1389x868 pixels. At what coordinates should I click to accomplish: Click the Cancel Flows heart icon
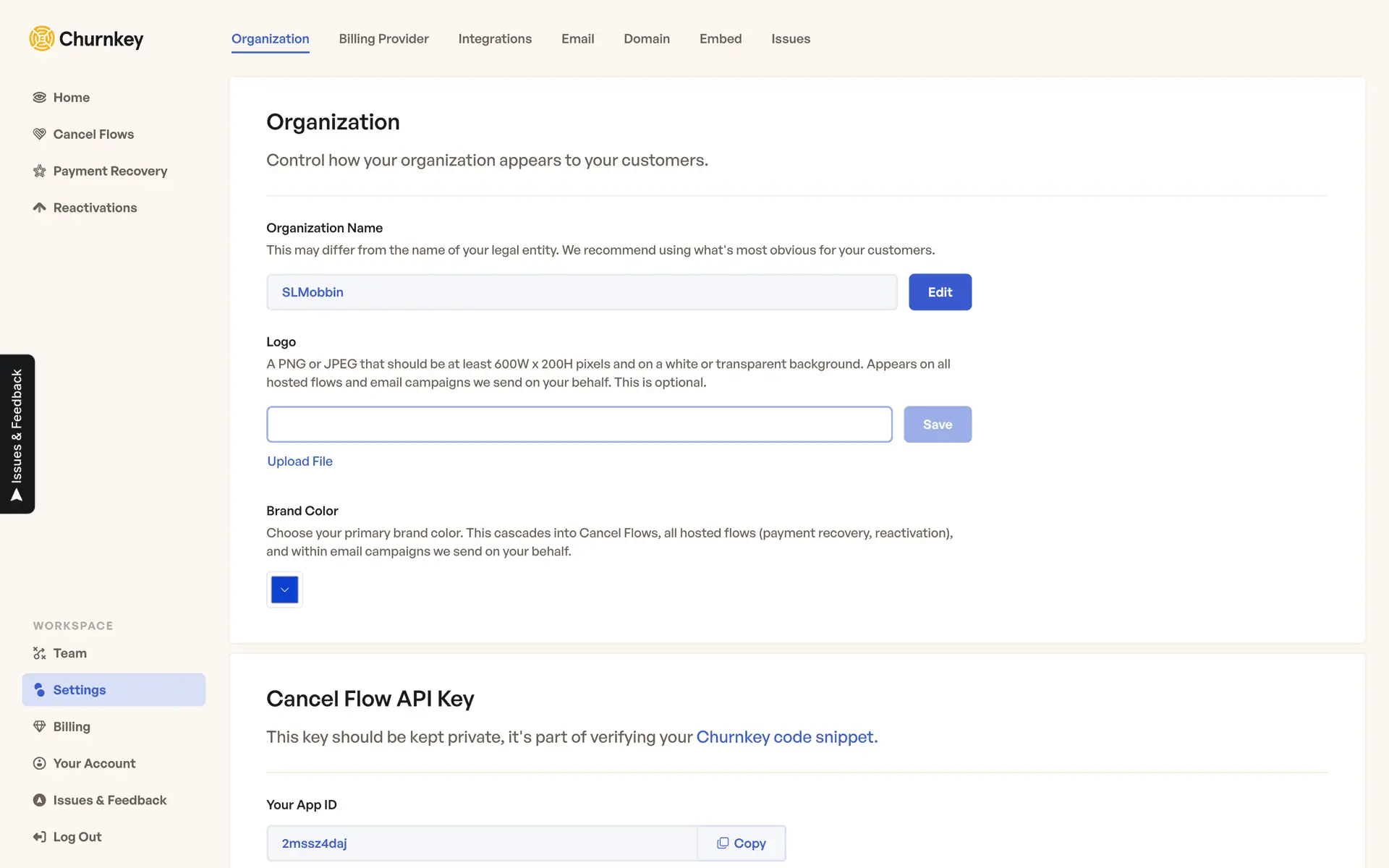pyautogui.click(x=40, y=135)
